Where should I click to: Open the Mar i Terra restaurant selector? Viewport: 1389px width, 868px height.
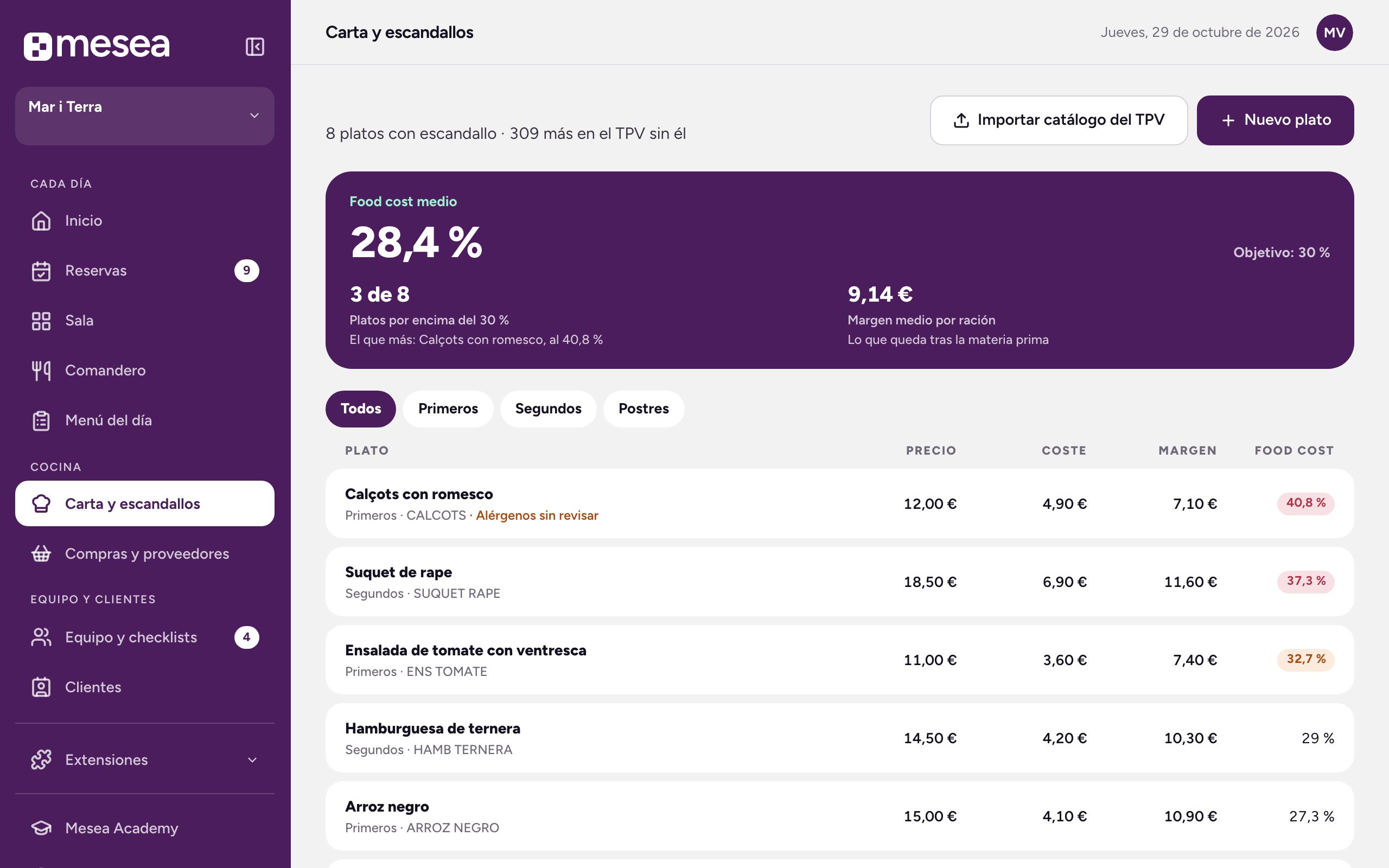(145, 116)
